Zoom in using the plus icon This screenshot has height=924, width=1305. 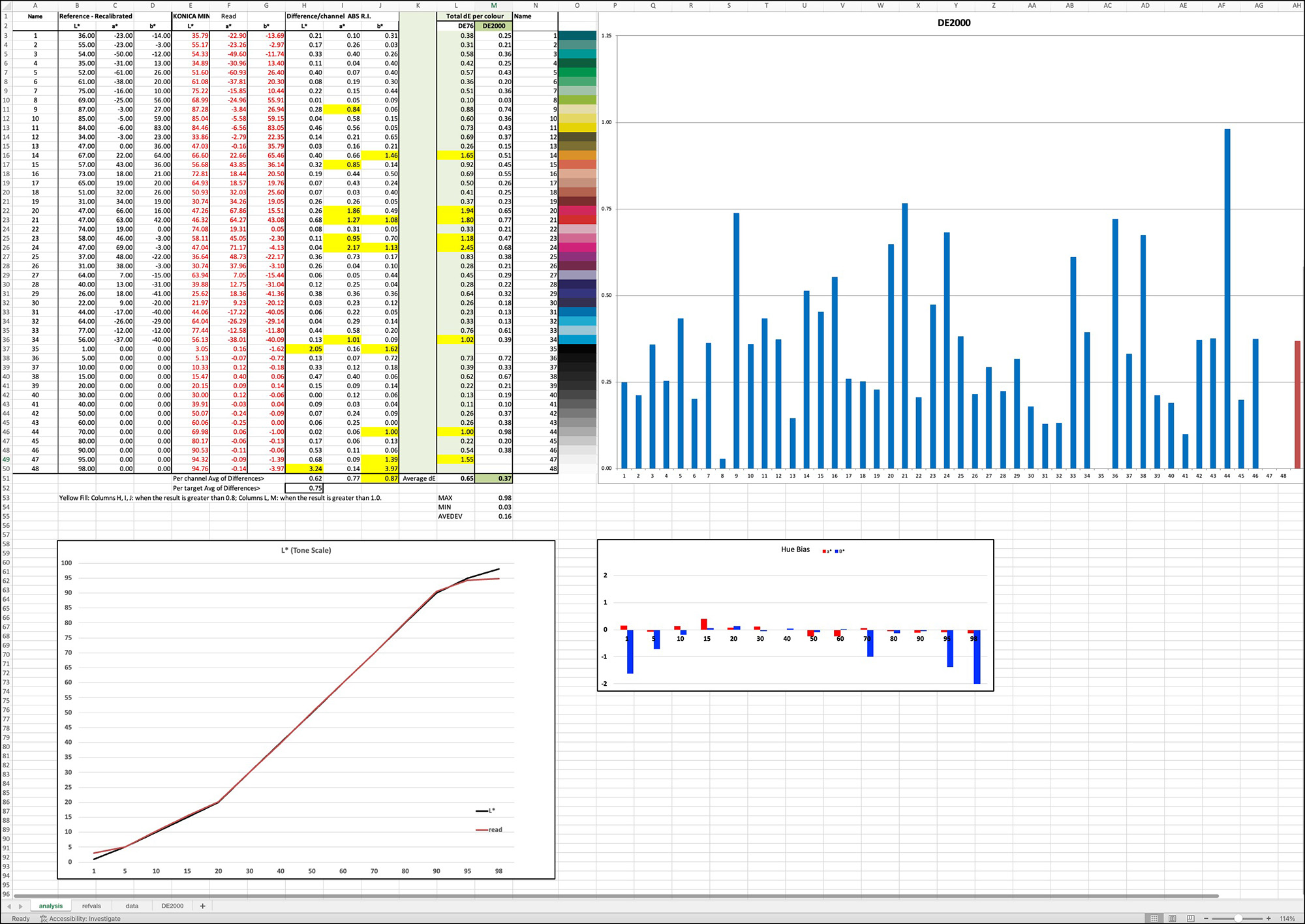tap(1268, 919)
